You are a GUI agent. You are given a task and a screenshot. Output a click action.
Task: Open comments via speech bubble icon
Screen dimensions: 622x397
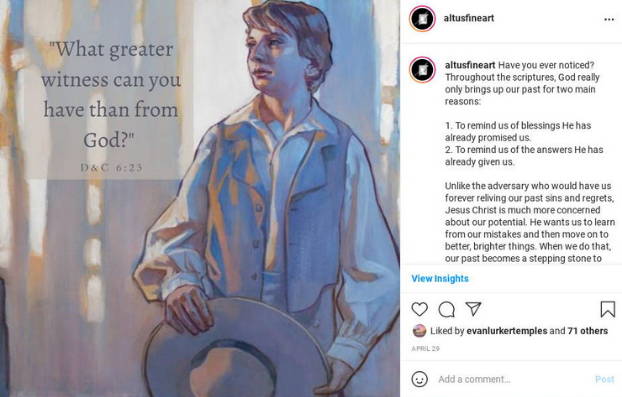447,309
